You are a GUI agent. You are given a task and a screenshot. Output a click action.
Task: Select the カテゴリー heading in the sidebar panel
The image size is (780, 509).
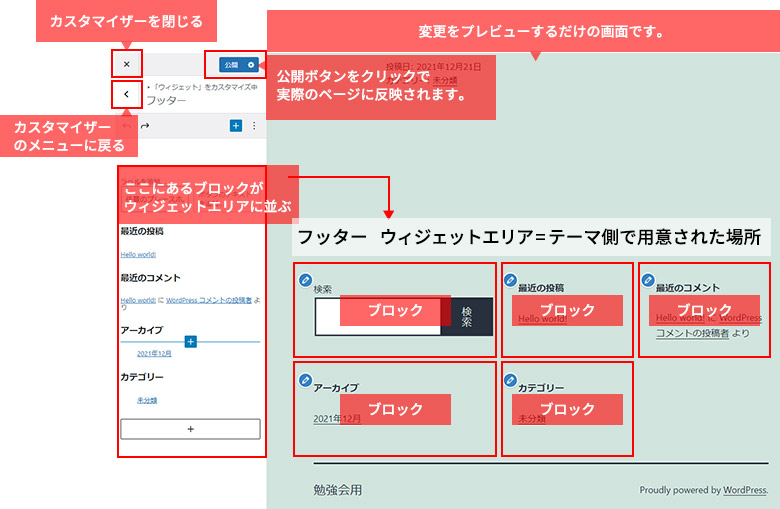pos(142,377)
